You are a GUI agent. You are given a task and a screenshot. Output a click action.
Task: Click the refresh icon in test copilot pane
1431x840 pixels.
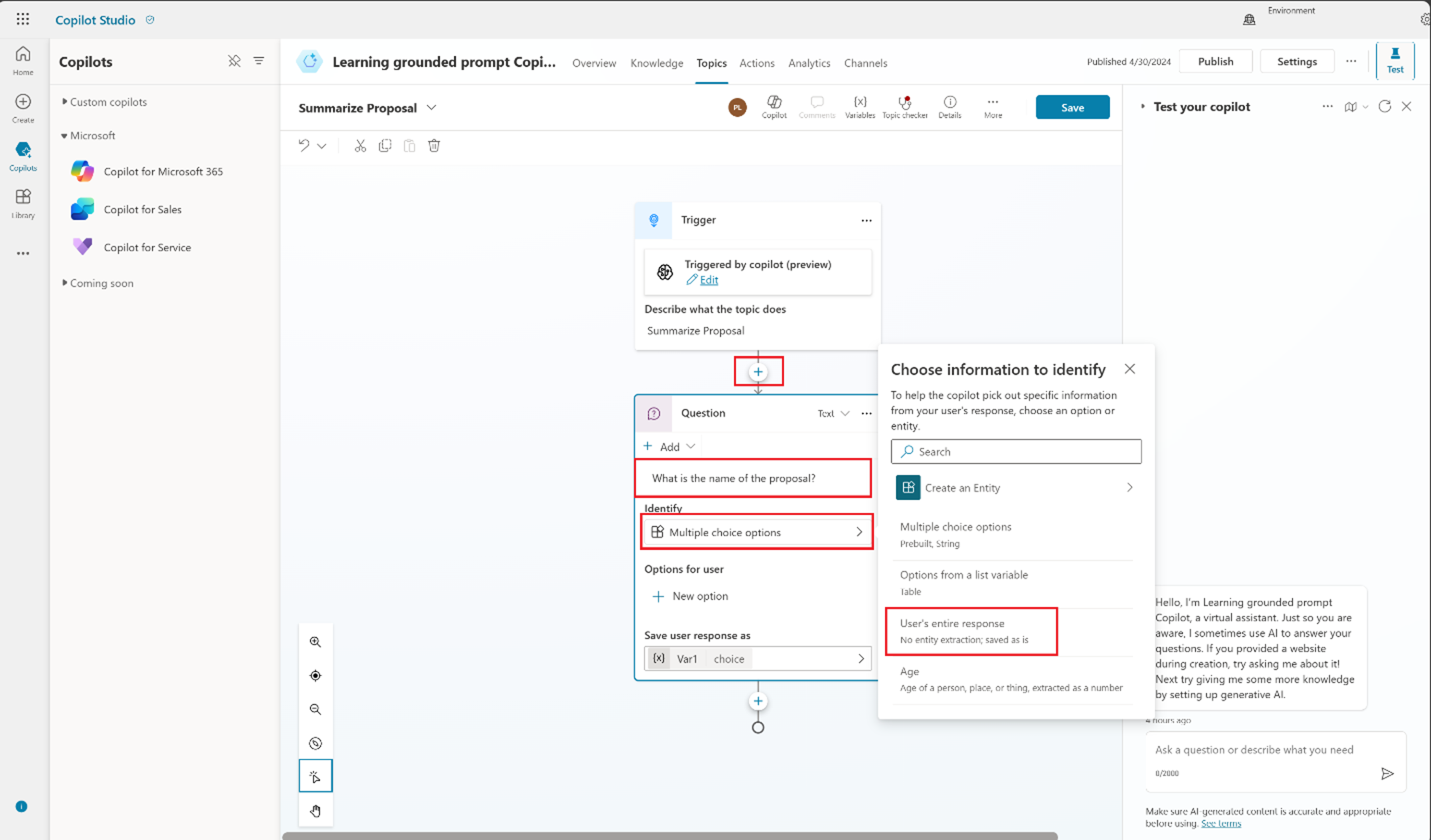pyautogui.click(x=1384, y=106)
